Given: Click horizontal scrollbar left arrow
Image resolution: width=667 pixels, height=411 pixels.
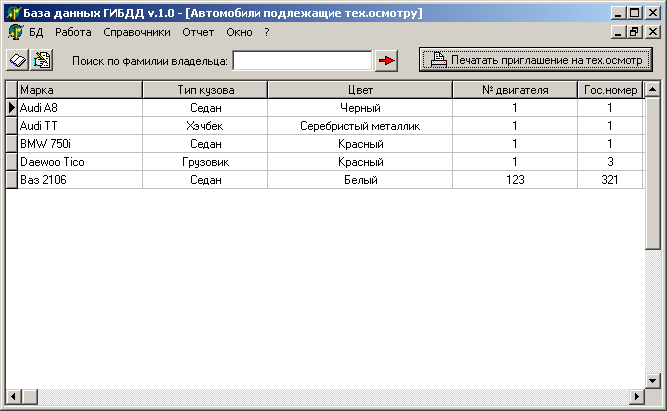Looking at the screenshot, I should pos(14,397).
